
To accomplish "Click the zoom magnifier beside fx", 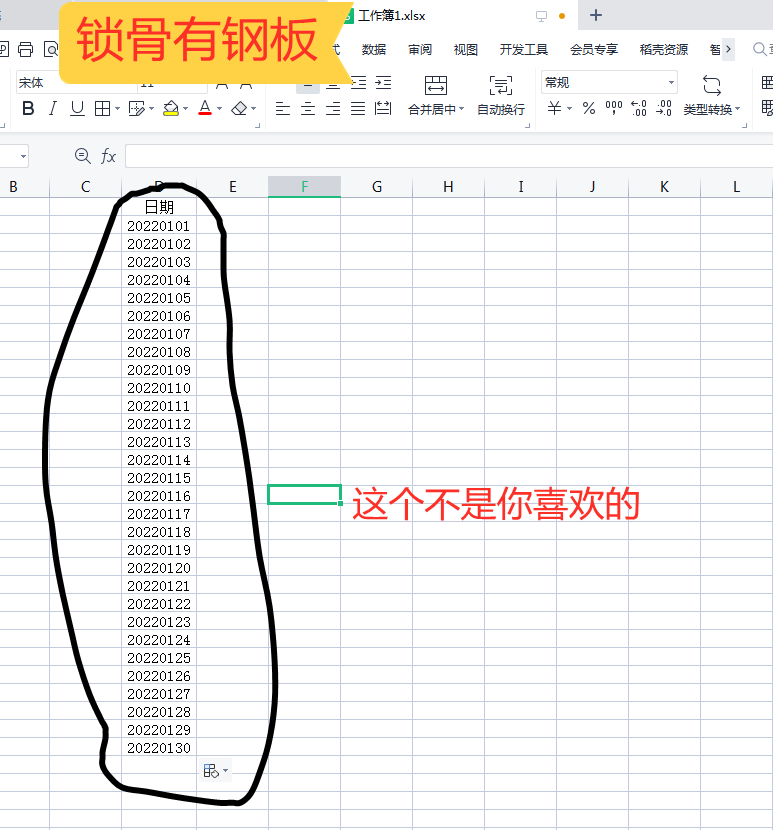I will (x=83, y=156).
